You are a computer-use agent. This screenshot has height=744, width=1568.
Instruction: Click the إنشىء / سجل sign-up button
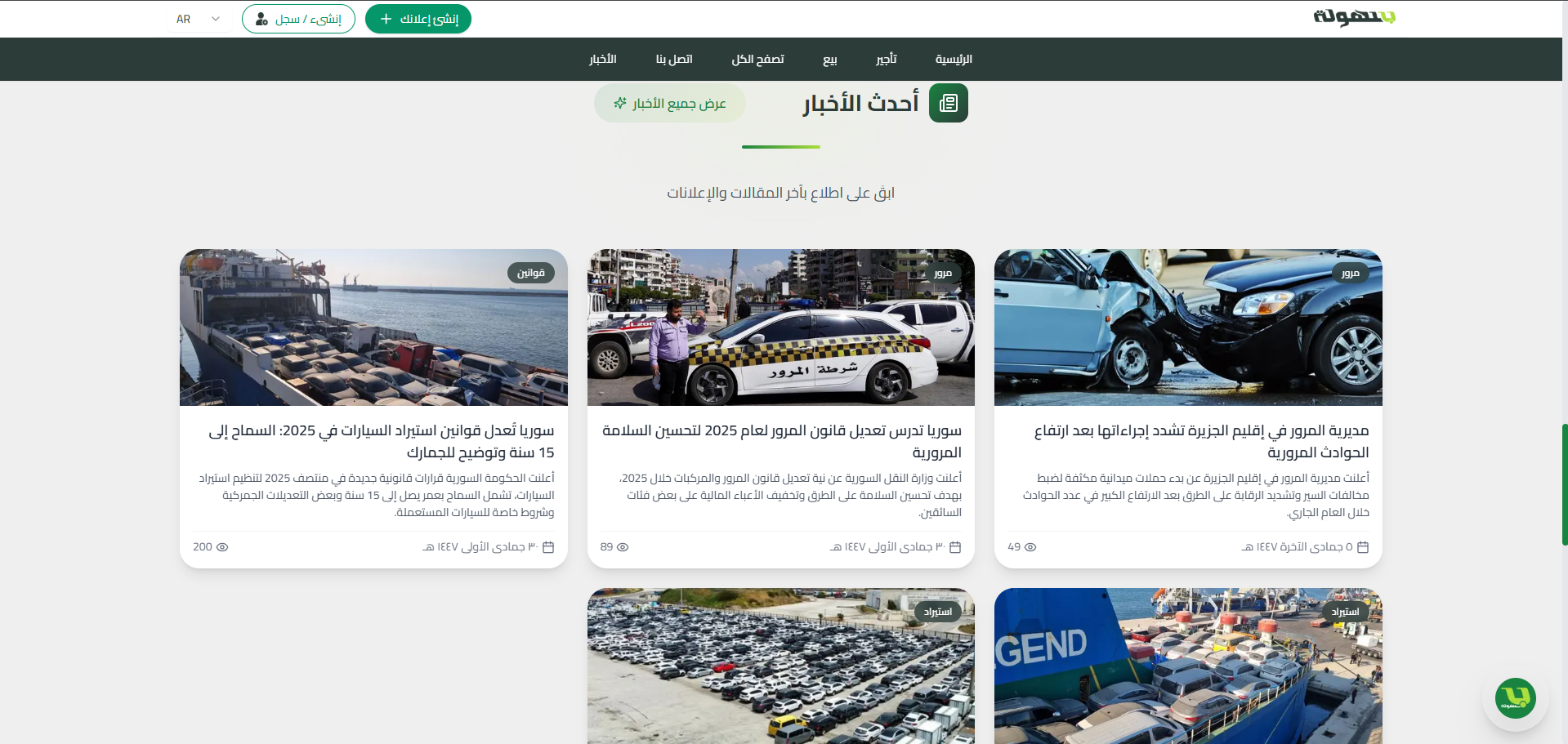(x=298, y=19)
